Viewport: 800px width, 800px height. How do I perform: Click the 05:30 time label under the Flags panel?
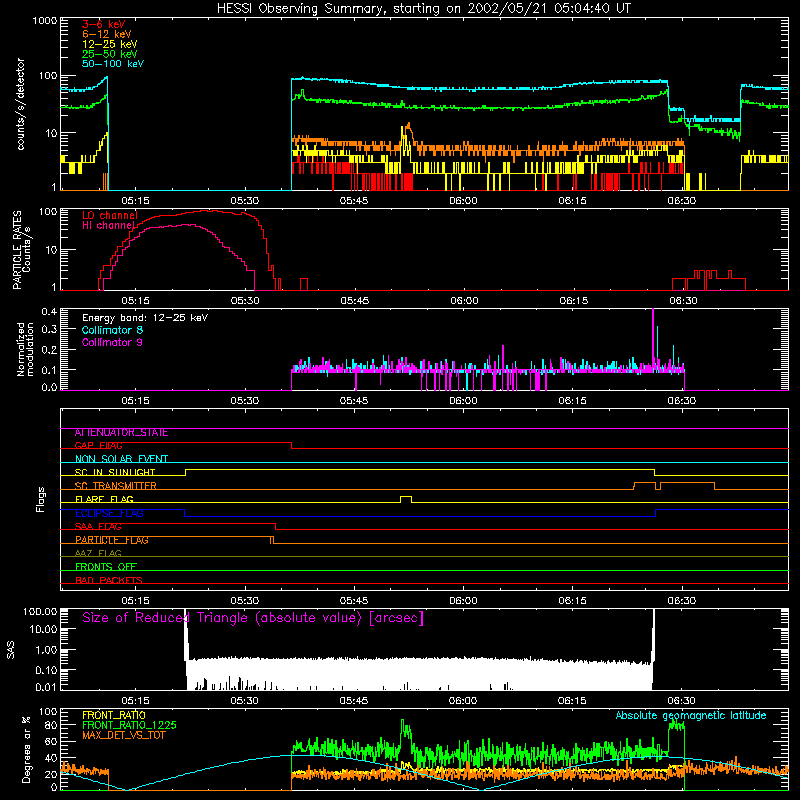[244, 601]
